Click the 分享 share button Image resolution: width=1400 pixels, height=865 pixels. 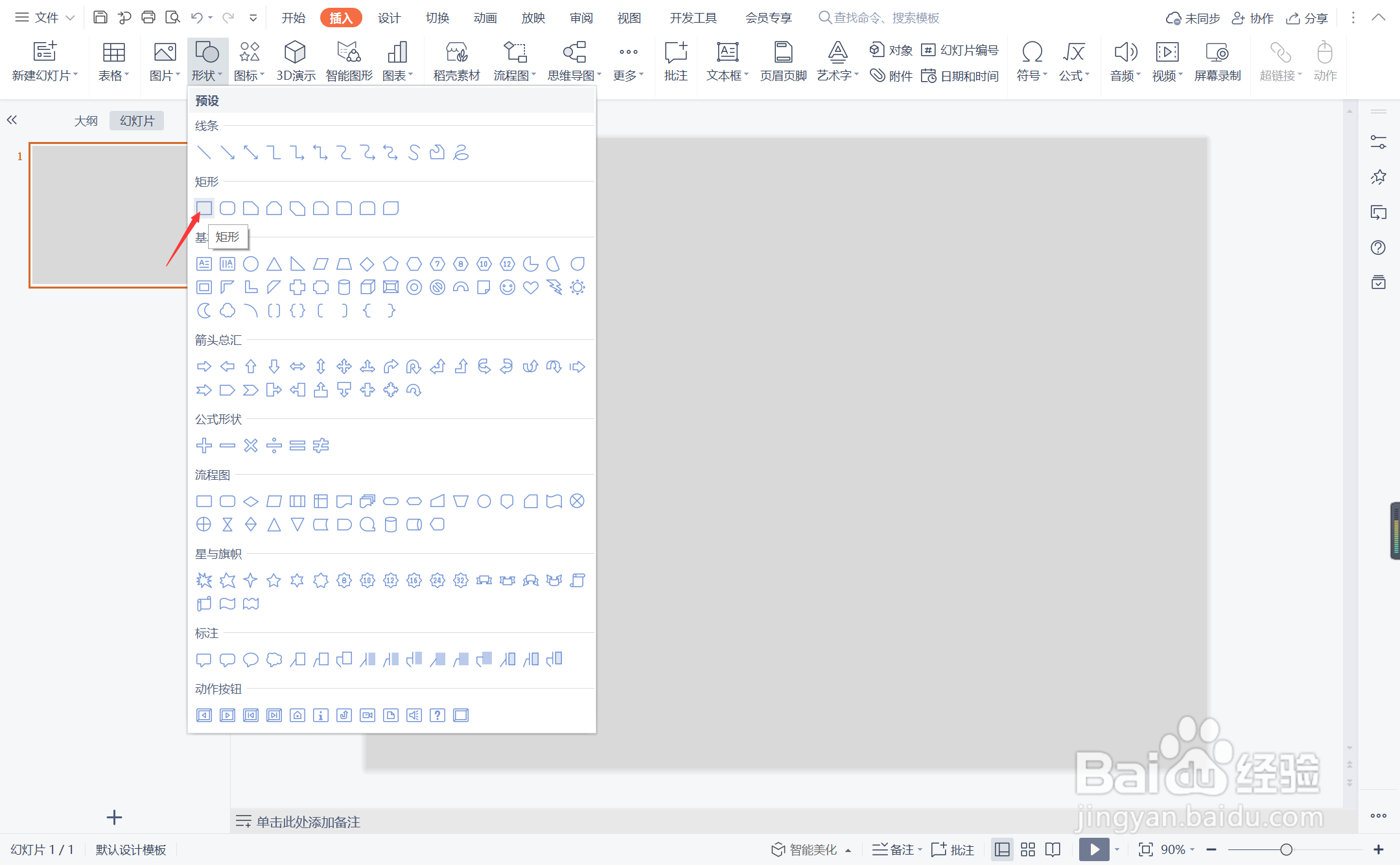click(x=1307, y=18)
